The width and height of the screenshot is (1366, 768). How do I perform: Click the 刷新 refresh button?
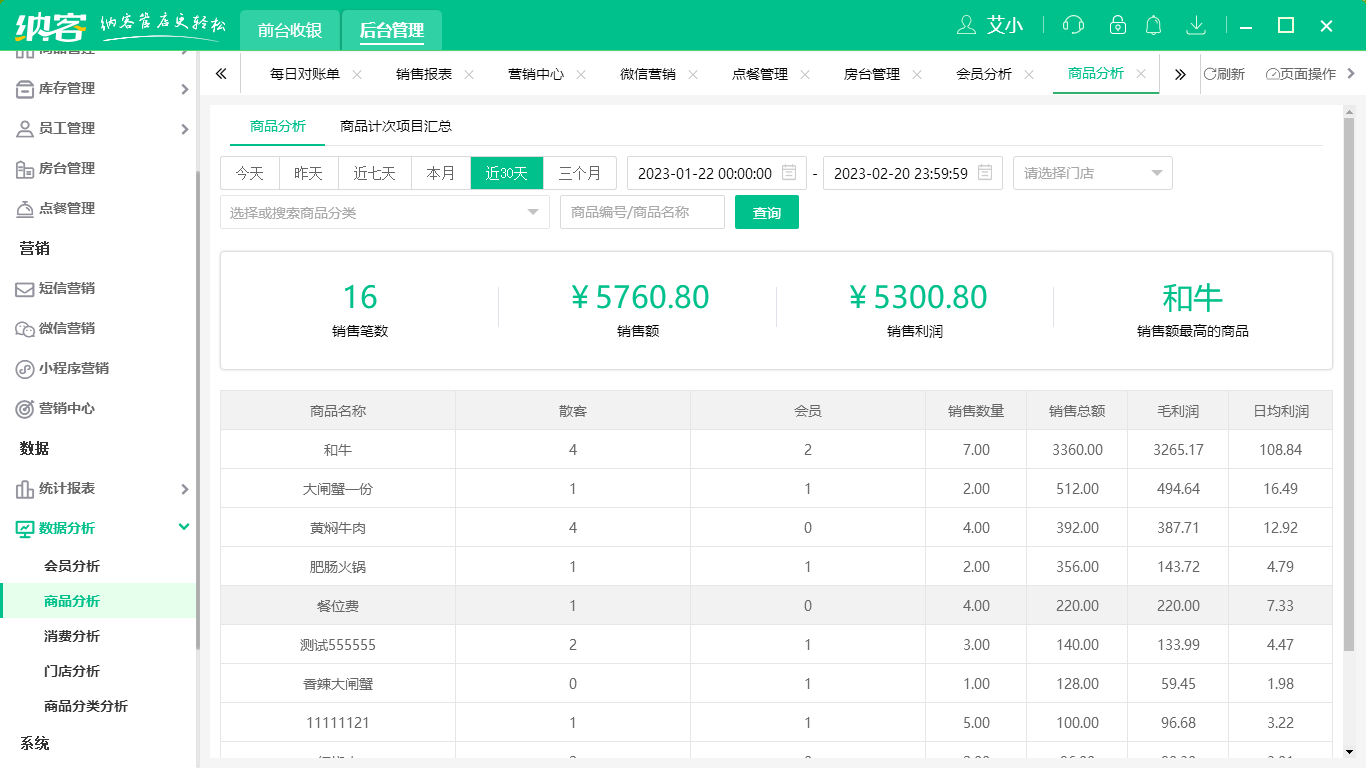pyautogui.click(x=1224, y=74)
